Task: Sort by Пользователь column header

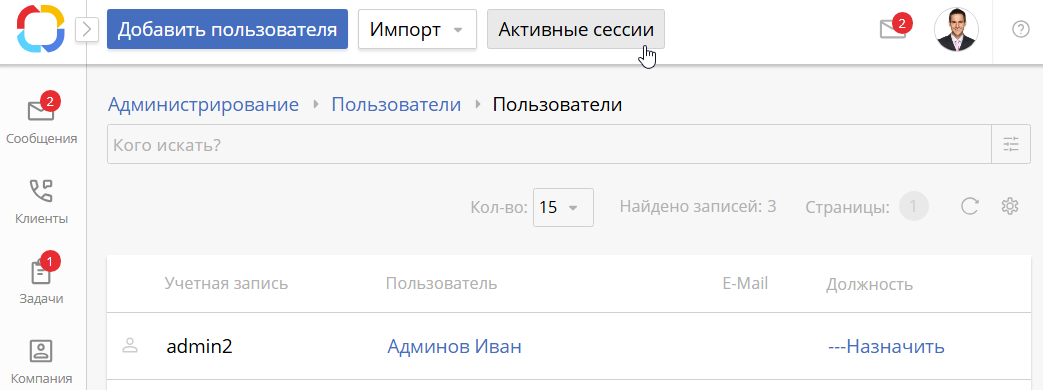Action: click(x=441, y=284)
